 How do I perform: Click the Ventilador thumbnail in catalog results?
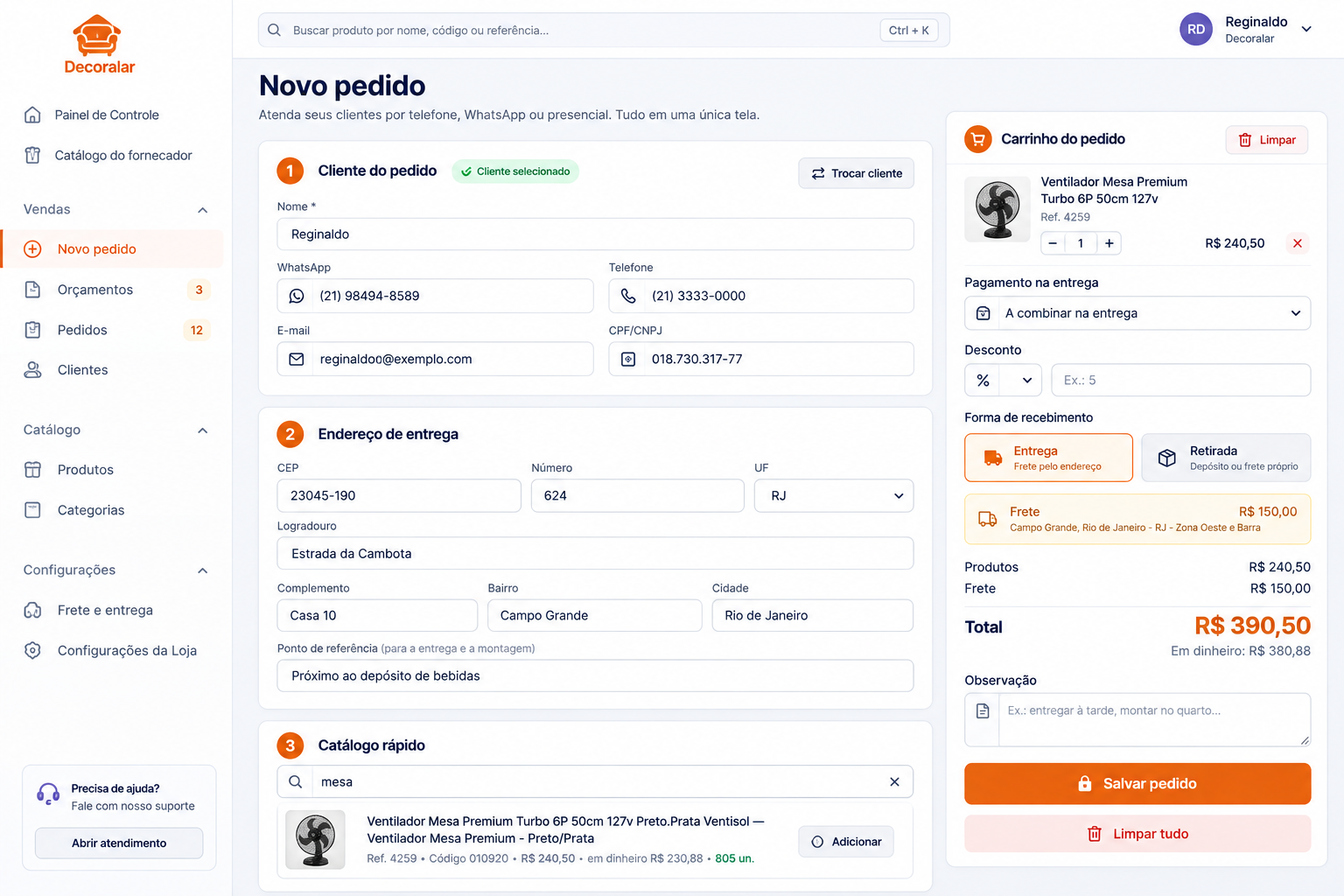tap(316, 840)
